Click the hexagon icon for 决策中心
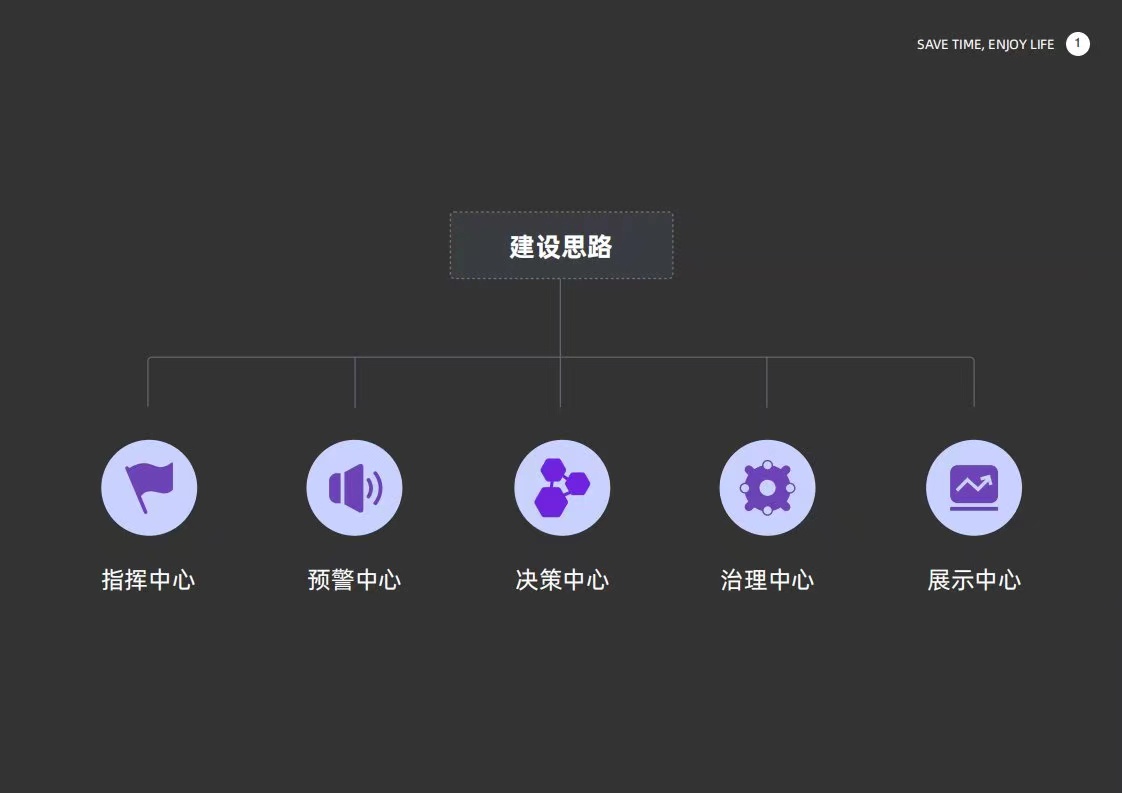 [562, 487]
